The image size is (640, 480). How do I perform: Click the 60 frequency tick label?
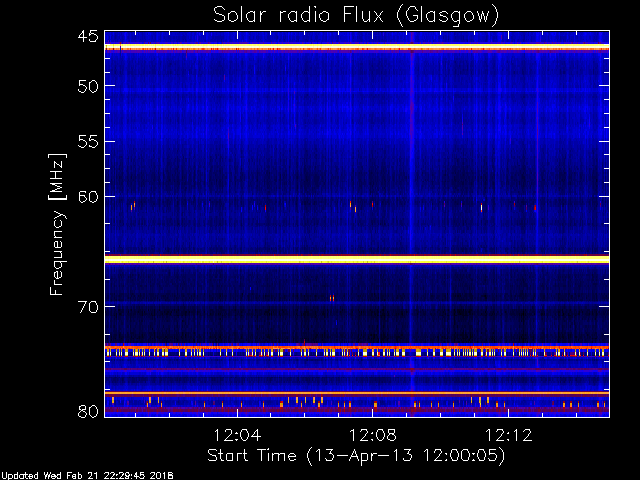tap(88, 197)
